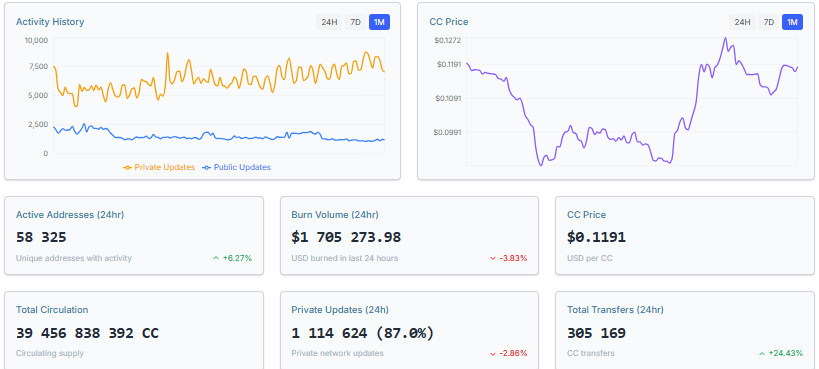The width and height of the screenshot is (819, 369).
Task: Click the CC Price stat card heading
Action: pyautogui.click(x=587, y=215)
